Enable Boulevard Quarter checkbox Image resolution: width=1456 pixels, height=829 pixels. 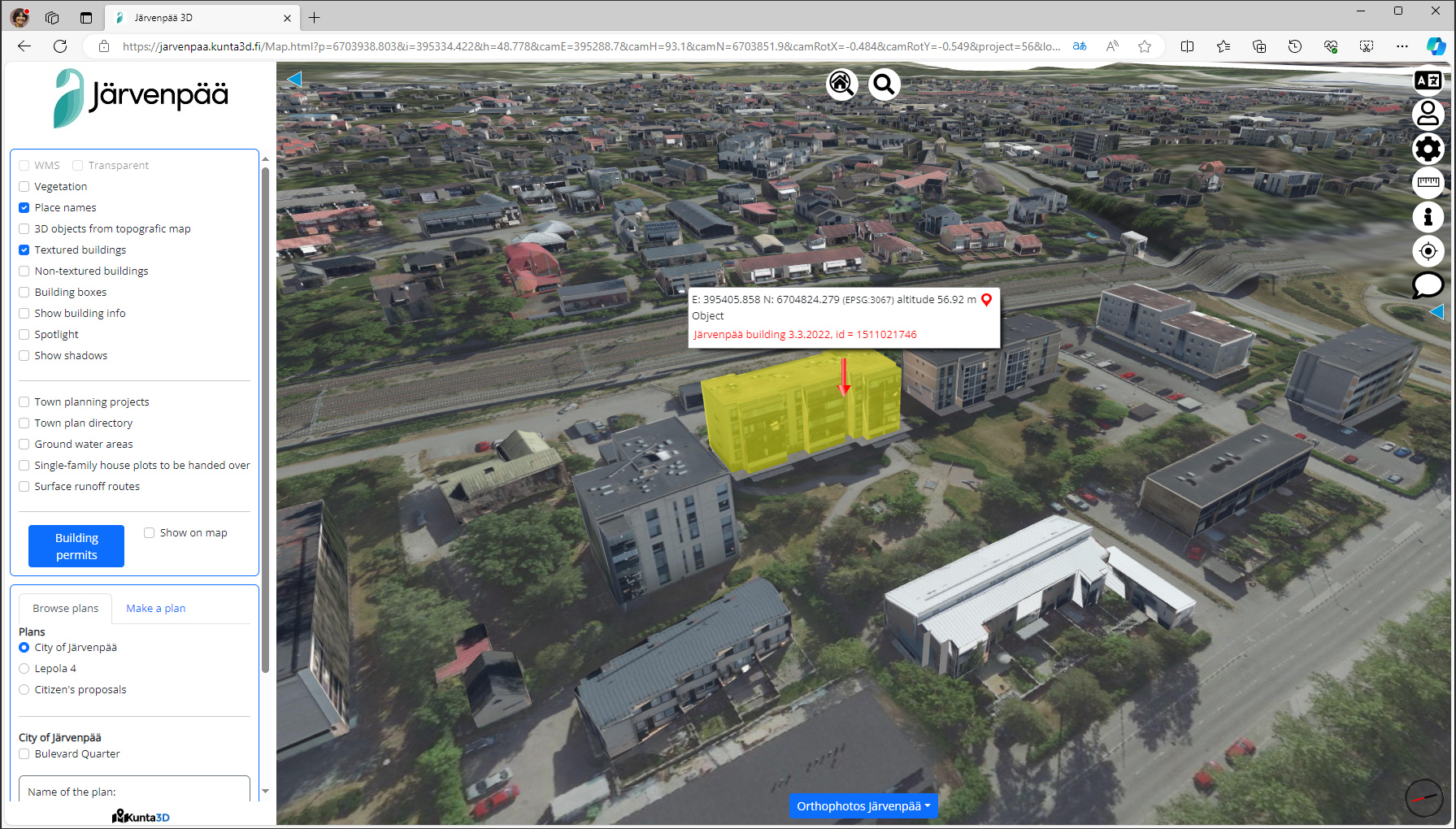click(24, 753)
